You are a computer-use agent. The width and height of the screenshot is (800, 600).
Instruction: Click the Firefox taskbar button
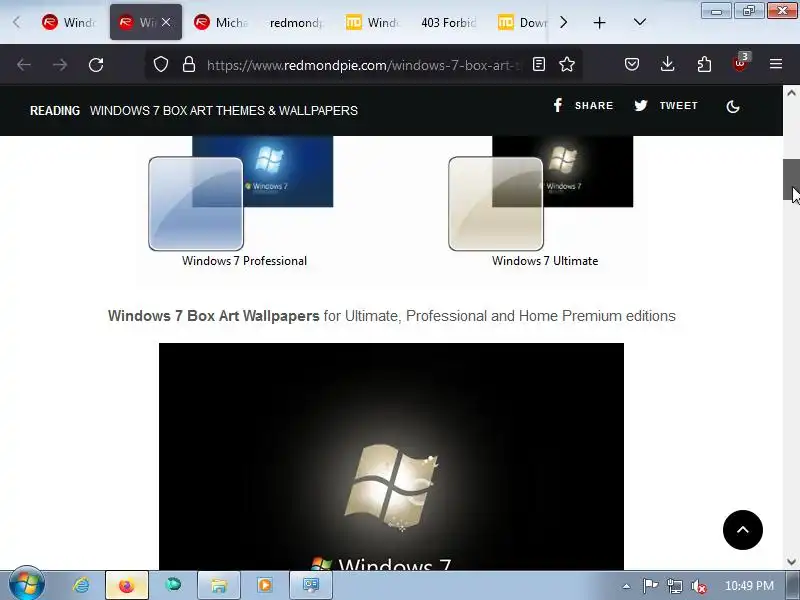point(127,585)
